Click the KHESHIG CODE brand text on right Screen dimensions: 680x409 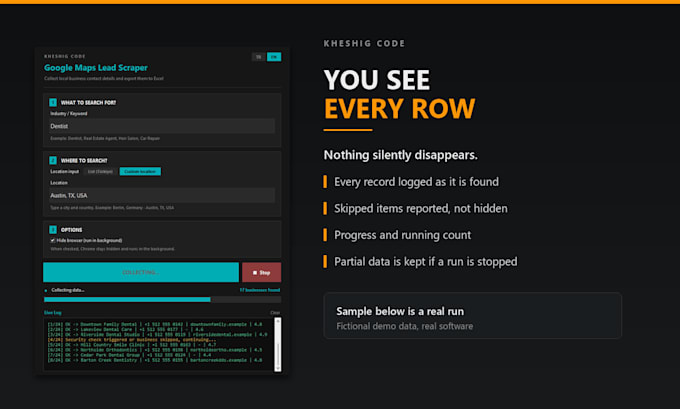click(364, 43)
